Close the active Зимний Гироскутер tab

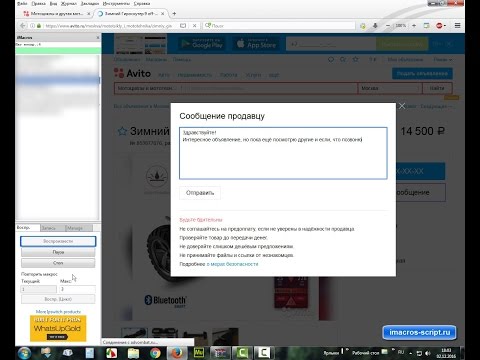(x=163, y=14)
